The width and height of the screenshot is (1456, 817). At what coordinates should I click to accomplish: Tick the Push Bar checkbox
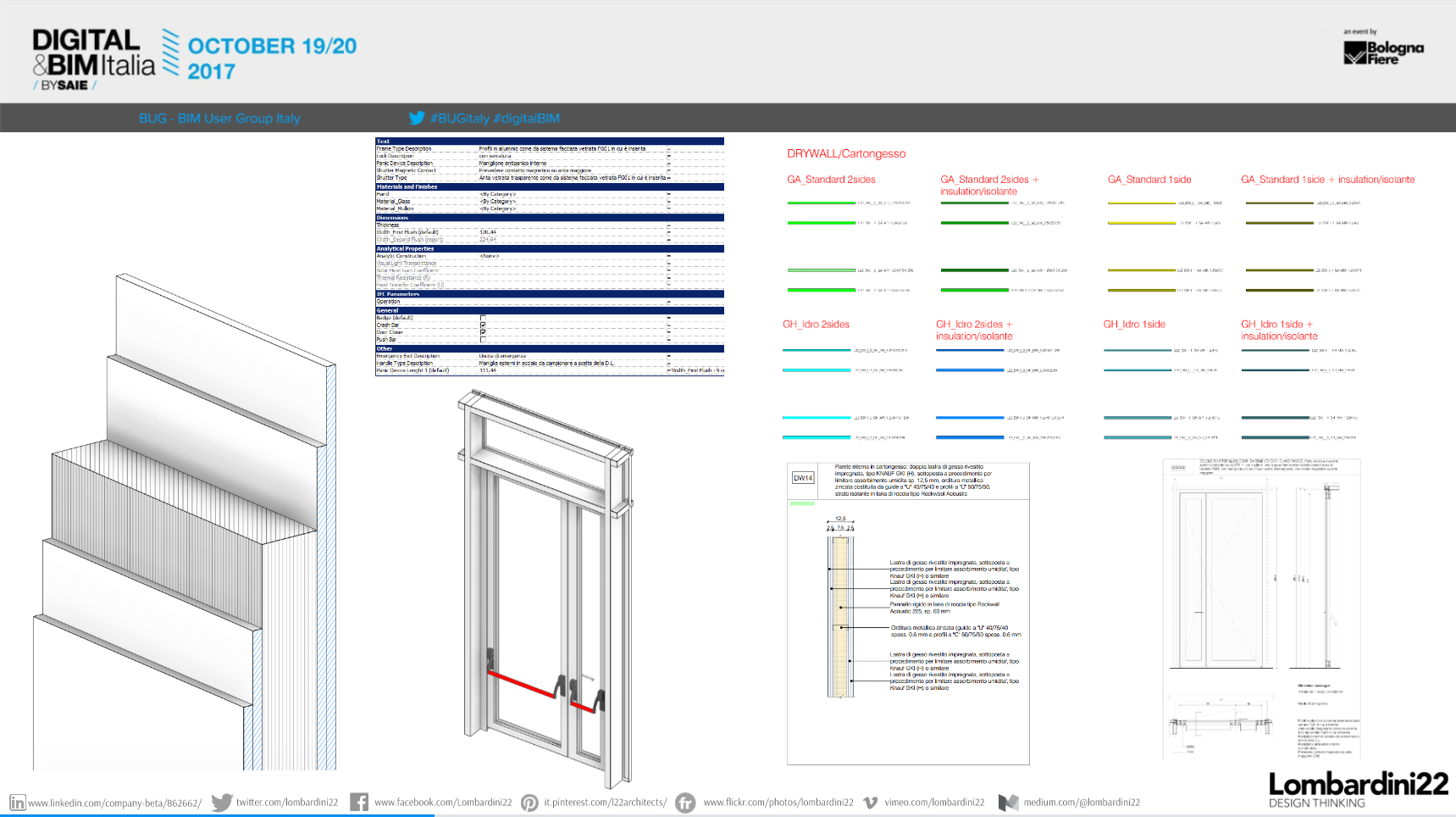(x=483, y=340)
